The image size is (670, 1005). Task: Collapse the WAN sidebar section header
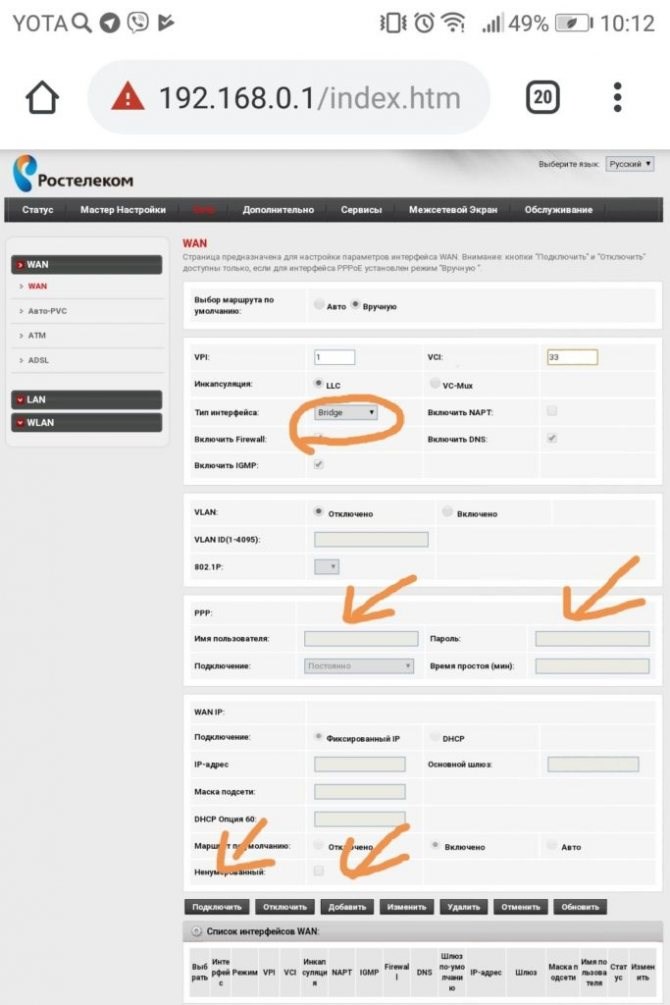coord(87,264)
